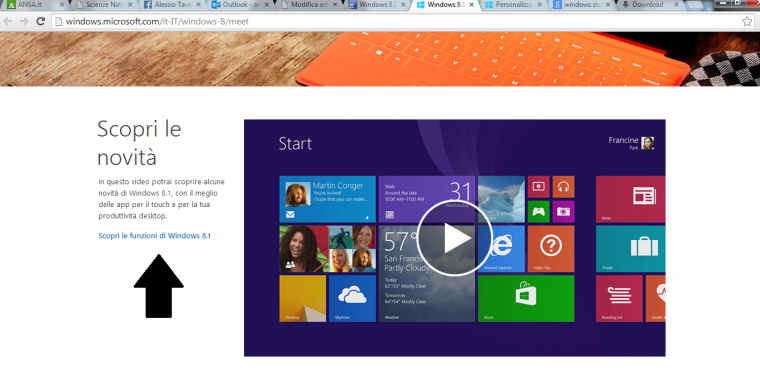Click the SkyDrive cloud tile in video preview

(352, 298)
